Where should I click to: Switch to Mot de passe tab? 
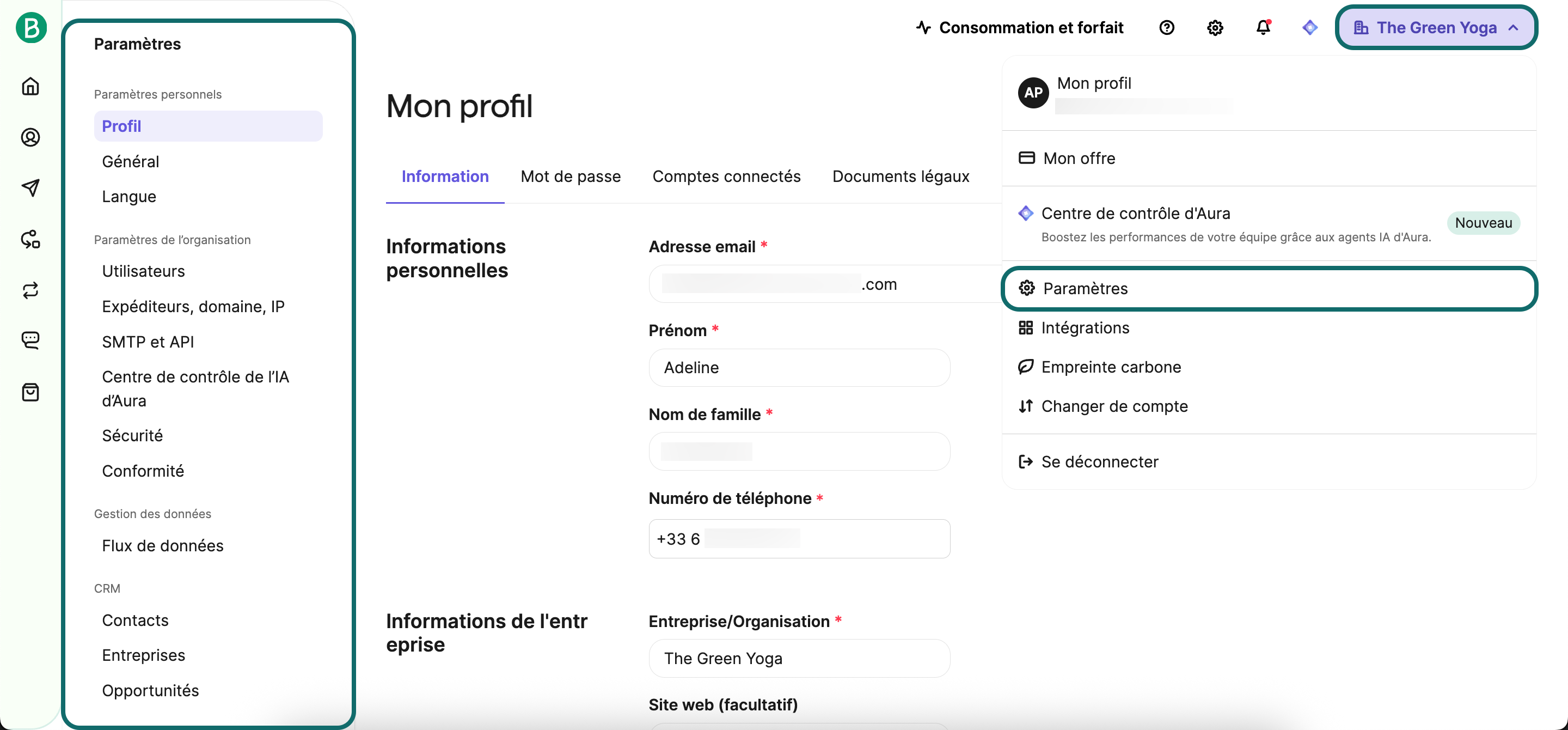571,177
